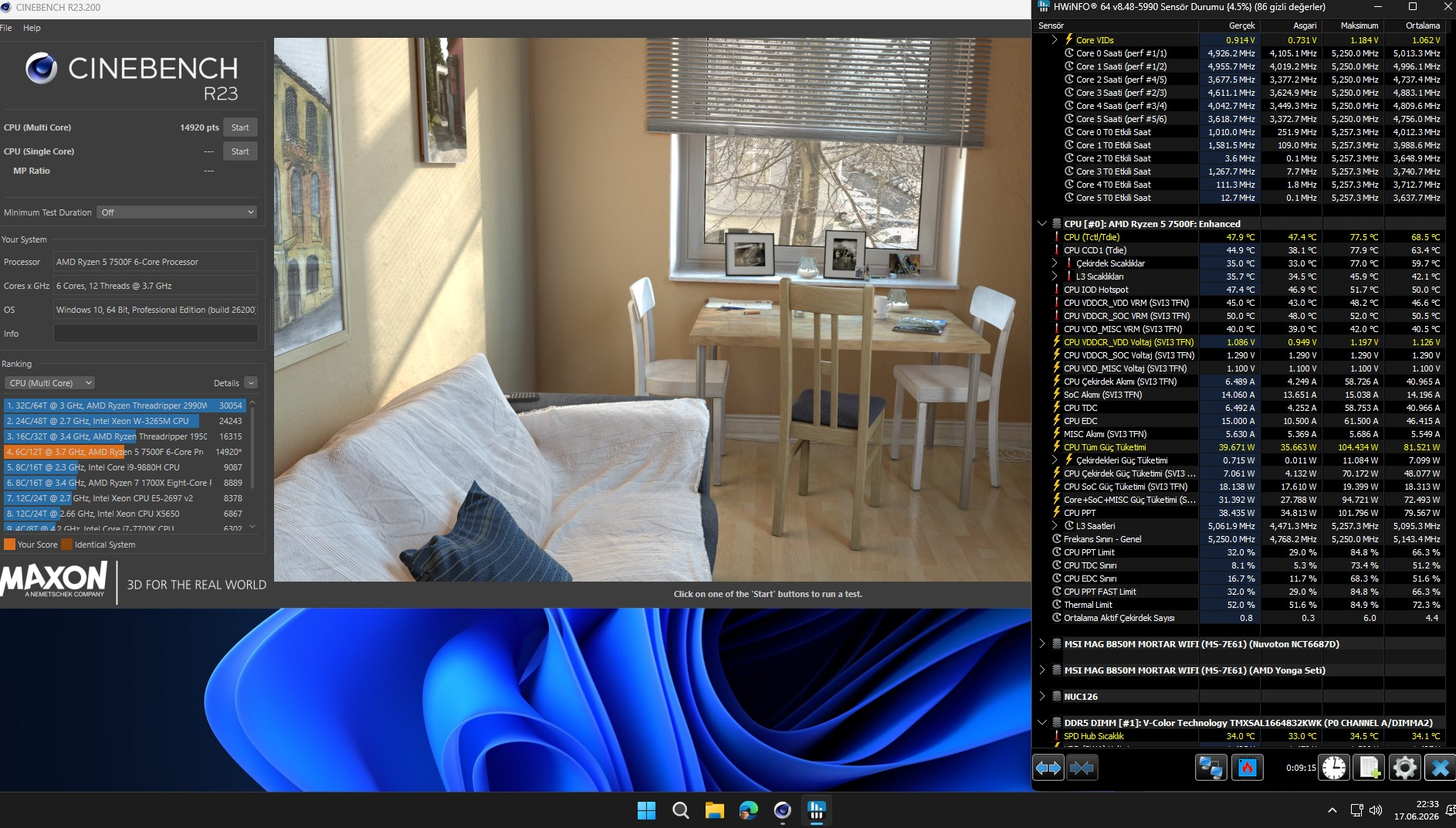This screenshot has height=828, width=1456.
Task: Open File Explorer from taskbar
Action: click(x=714, y=810)
